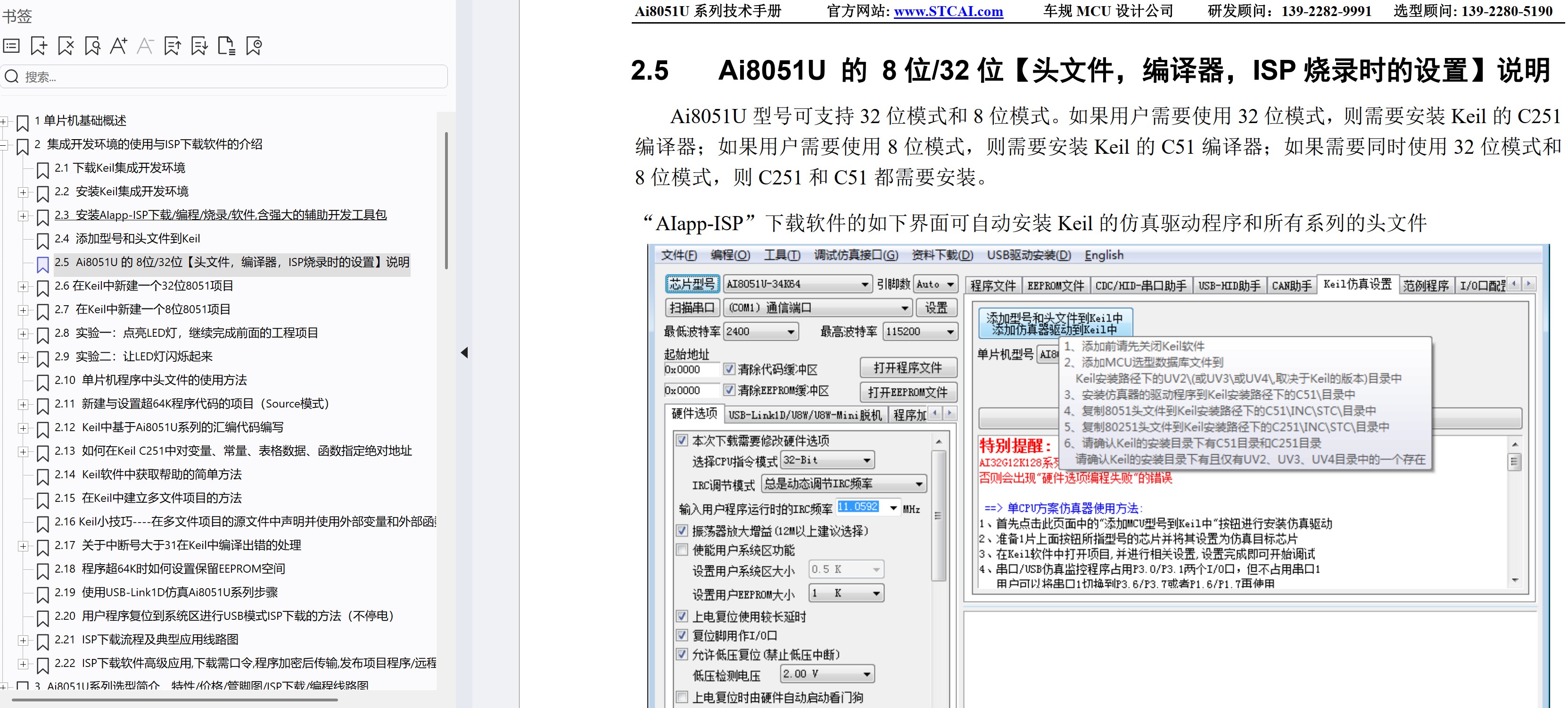
Task: Open the 文件(F) menu
Action: tap(679, 255)
